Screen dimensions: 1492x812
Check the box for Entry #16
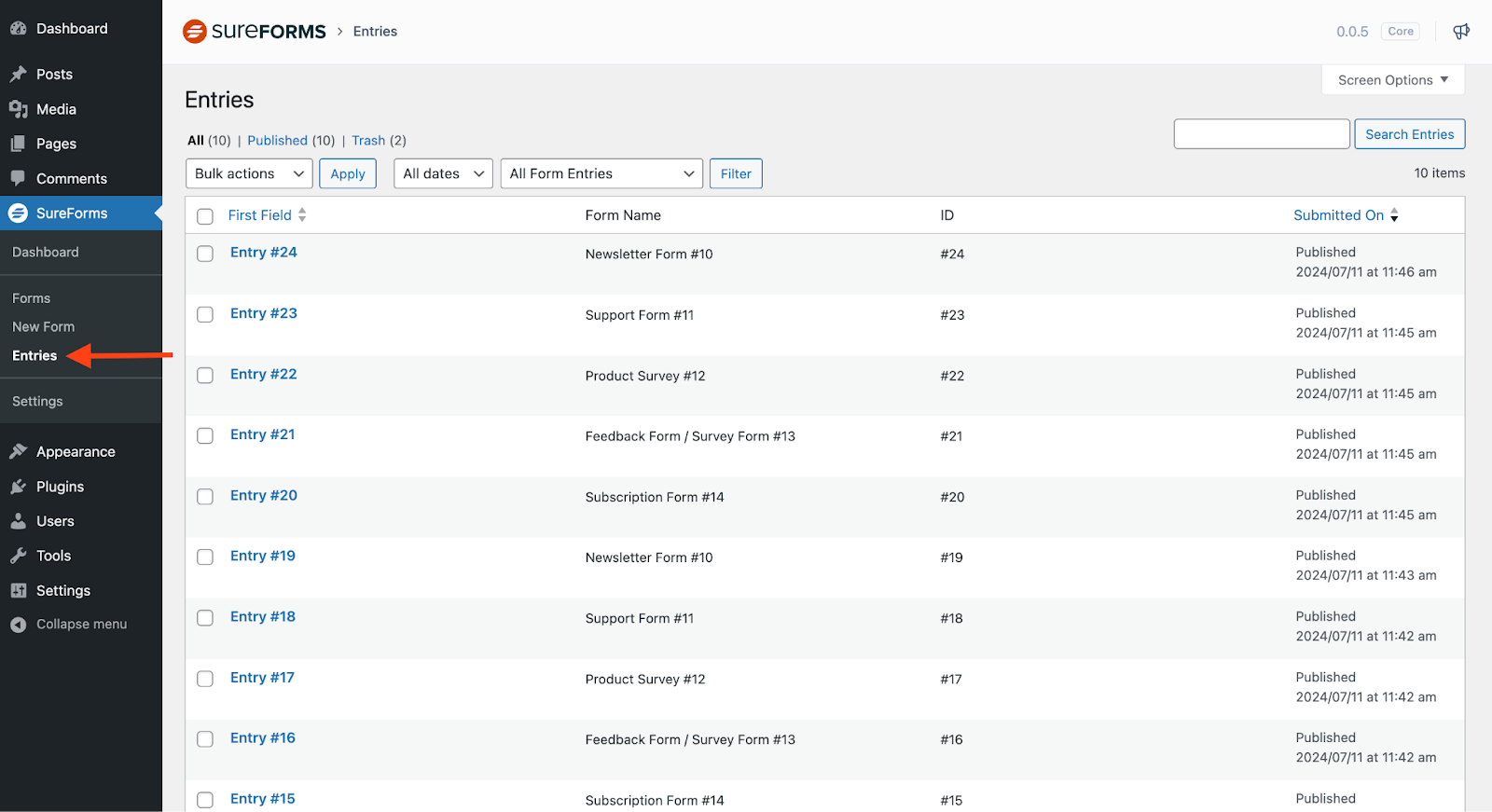(205, 739)
